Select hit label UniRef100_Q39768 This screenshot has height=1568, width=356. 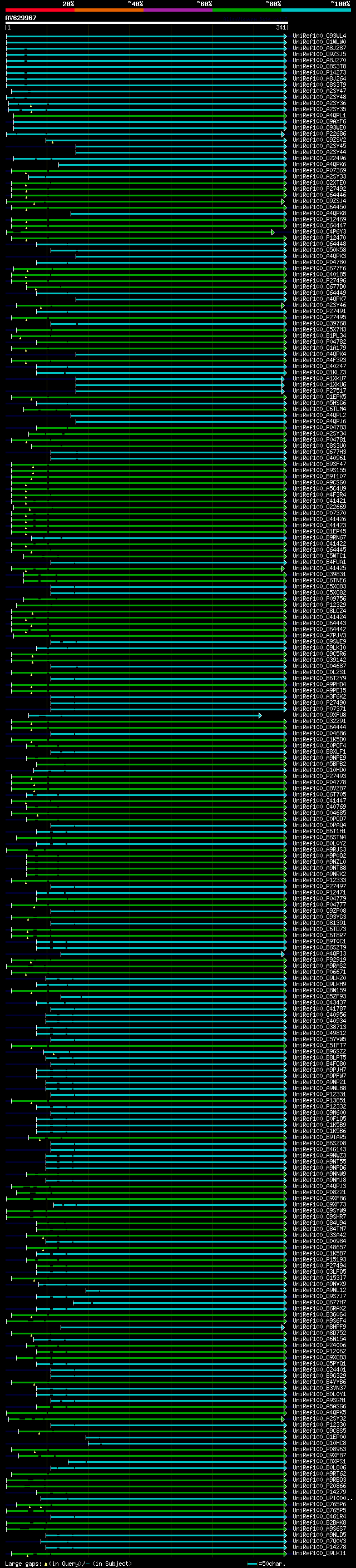click(x=319, y=323)
